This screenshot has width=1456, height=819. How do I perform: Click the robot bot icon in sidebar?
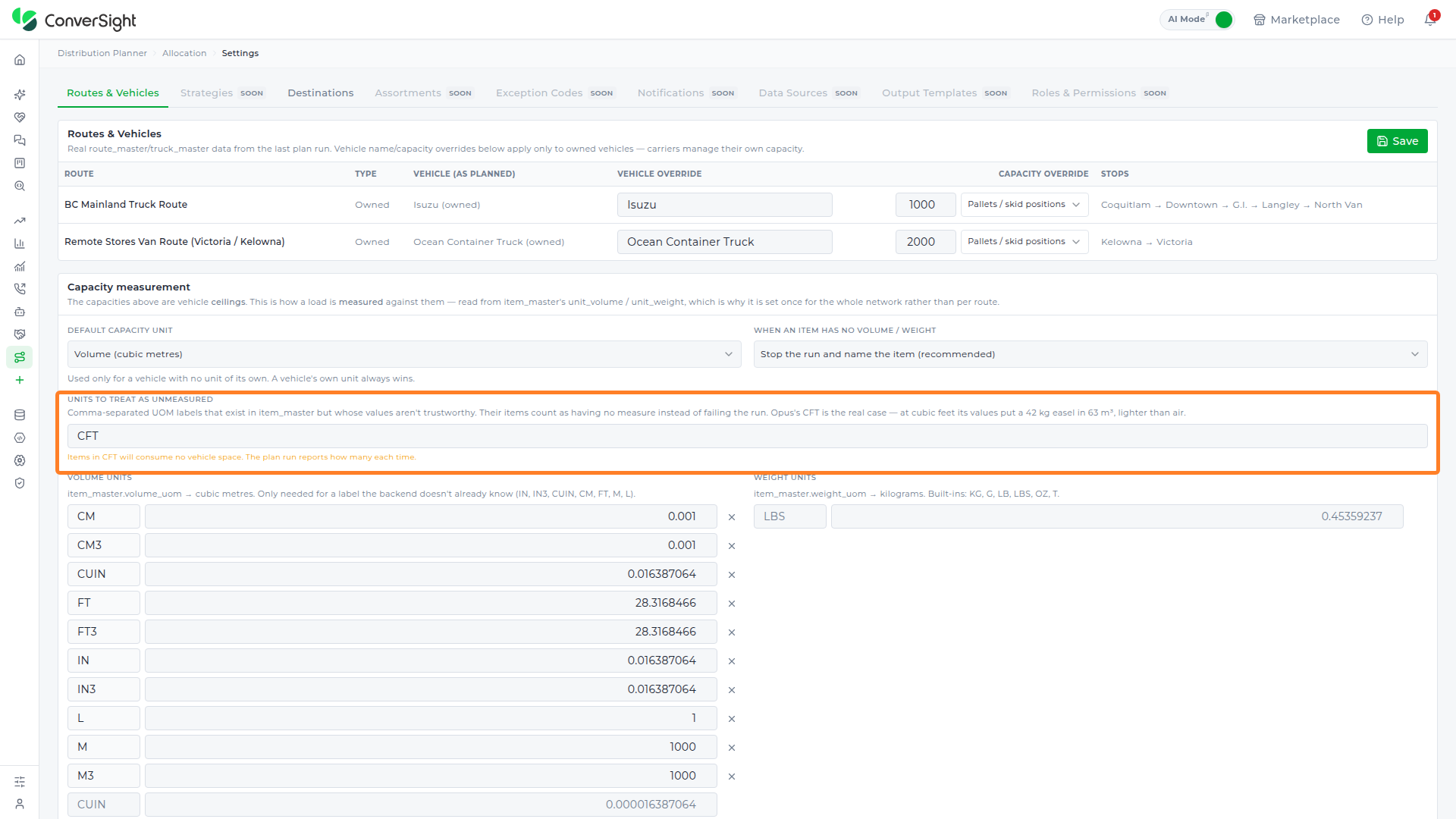point(20,312)
